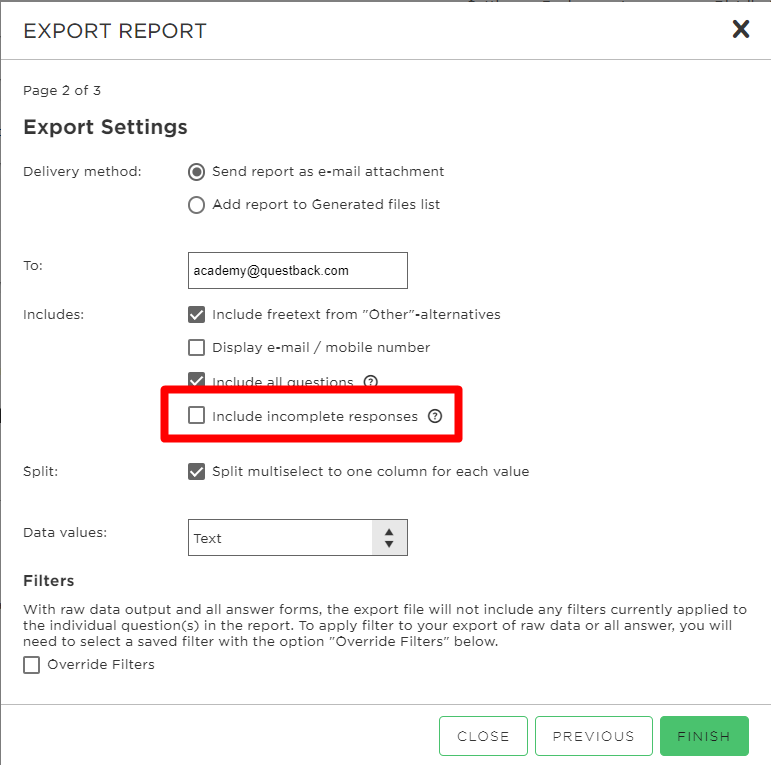Click the Filters section heading
This screenshot has height=769, width=776.
click(48, 581)
